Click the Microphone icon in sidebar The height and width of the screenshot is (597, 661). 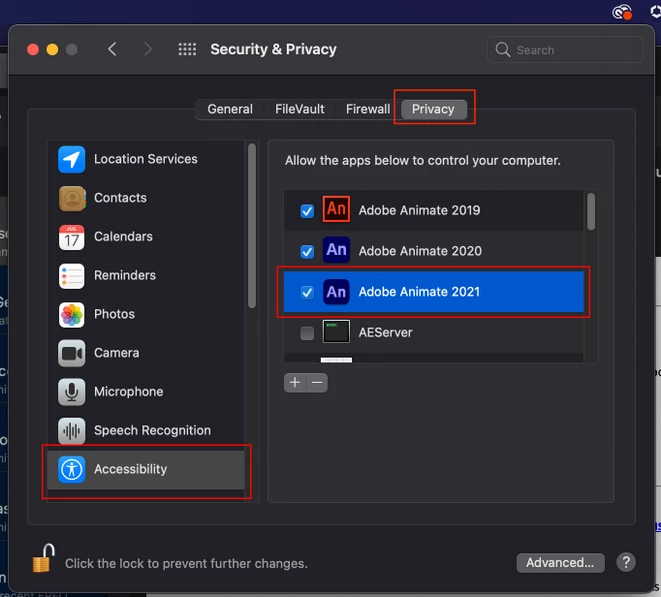[x=72, y=392]
